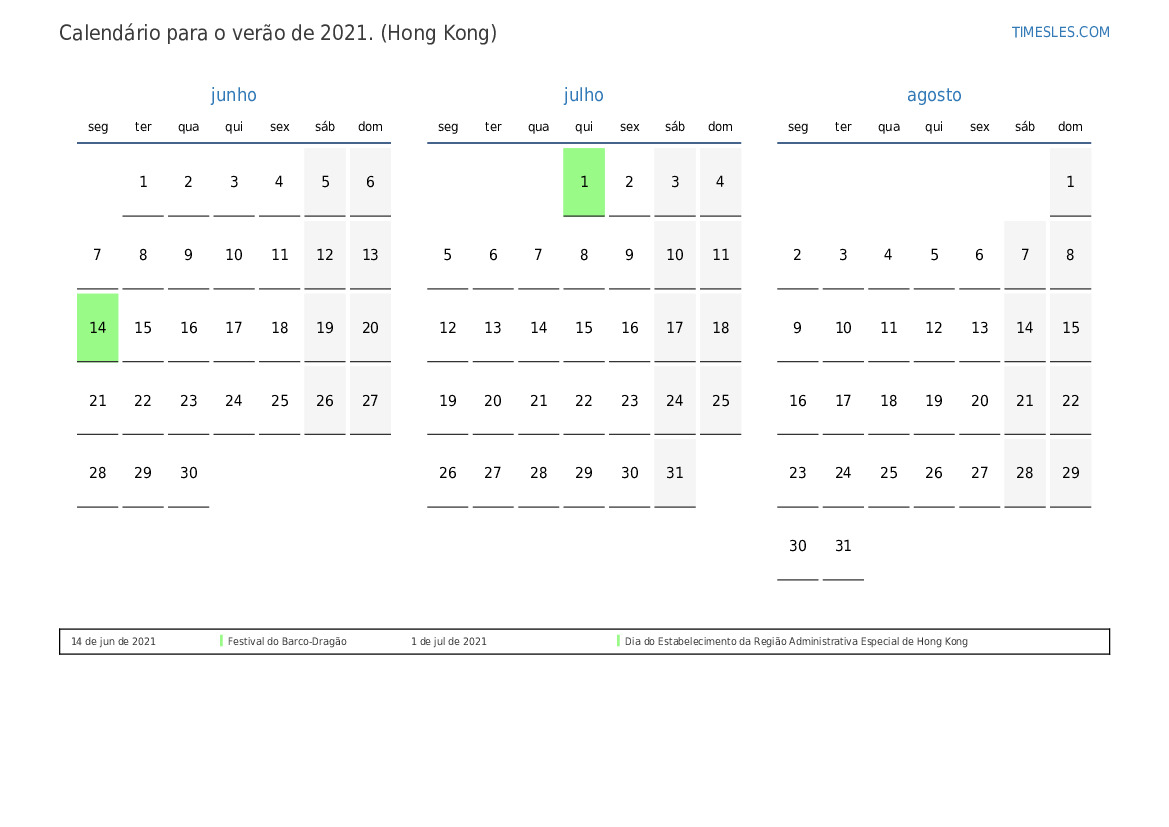Select July 31 Saturday cell
Screen dimensions: 1169x827
pyautogui.click(x=675, y=473)
